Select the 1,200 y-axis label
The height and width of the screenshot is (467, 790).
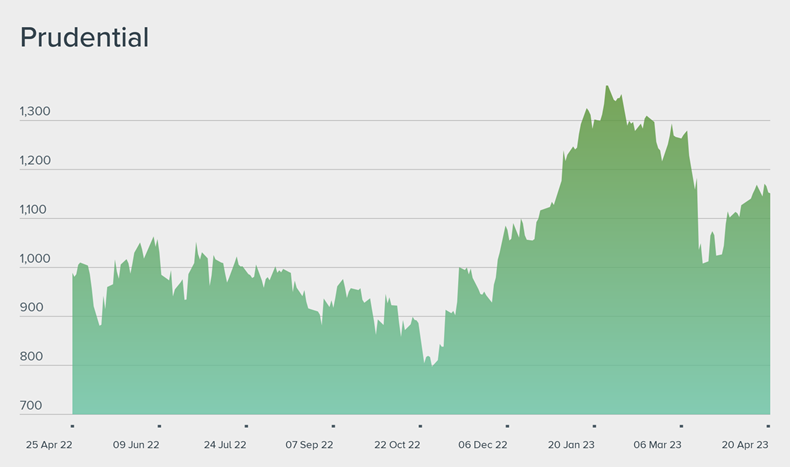tap(35, 160)
